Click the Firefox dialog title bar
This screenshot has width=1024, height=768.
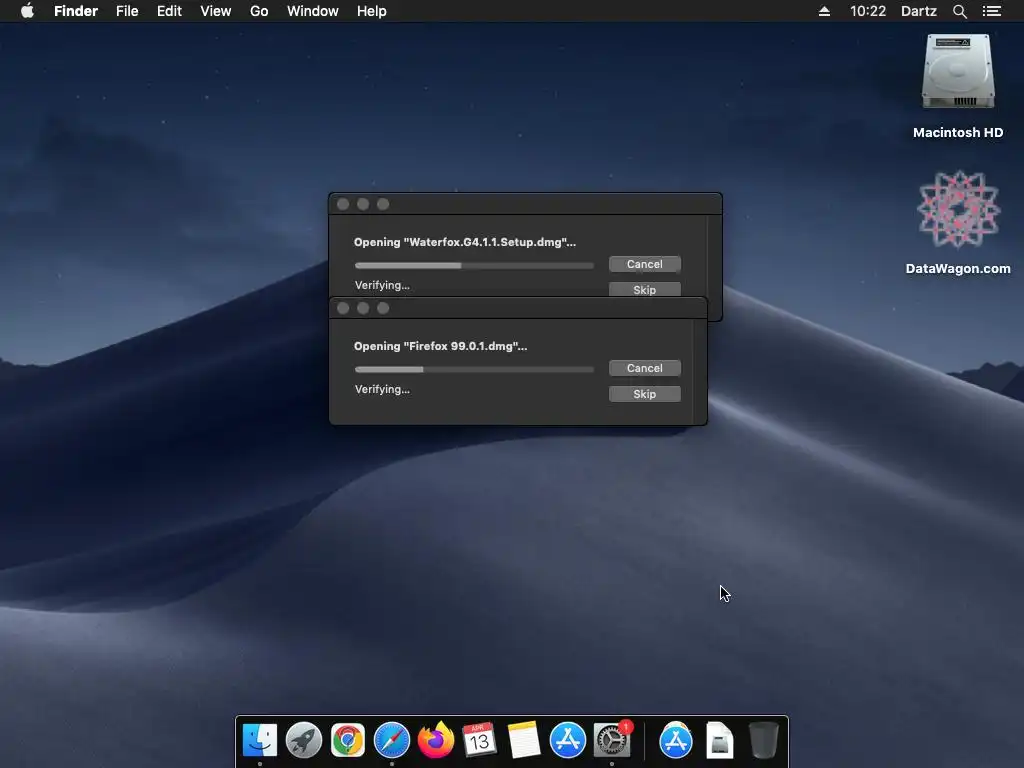(518, 308)
